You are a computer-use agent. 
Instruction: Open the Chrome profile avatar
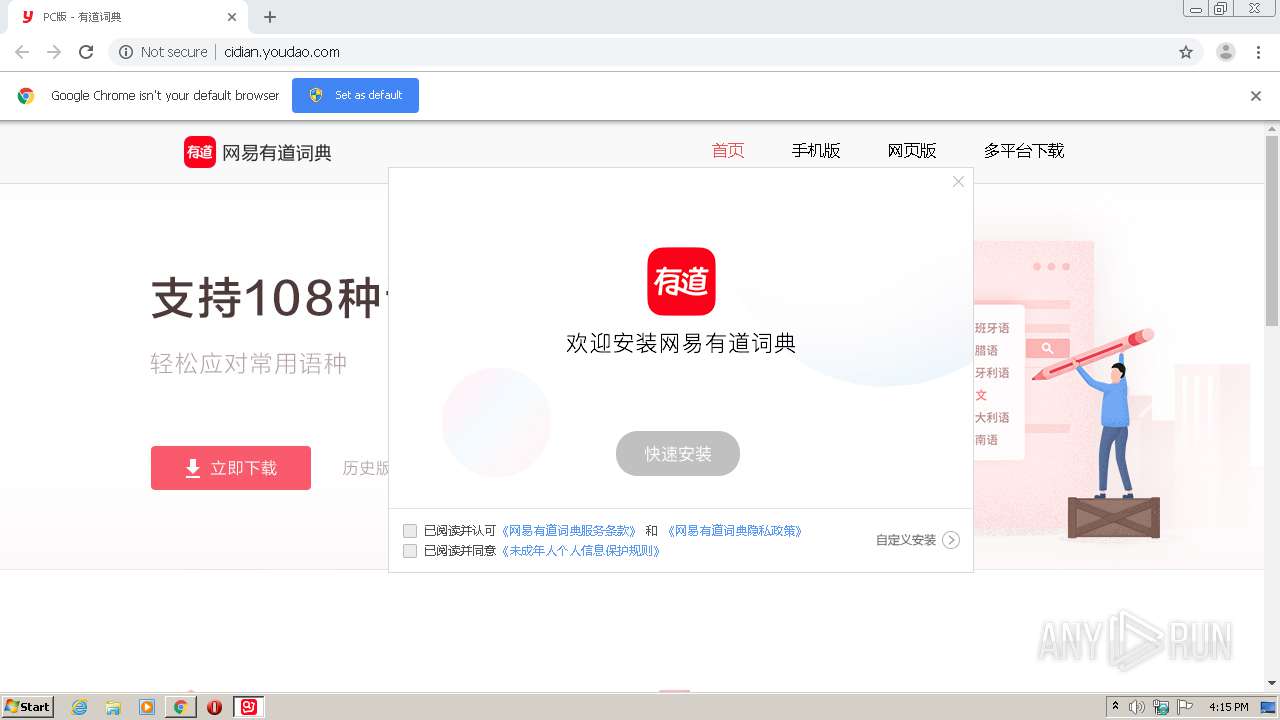tap(1226, 52)
